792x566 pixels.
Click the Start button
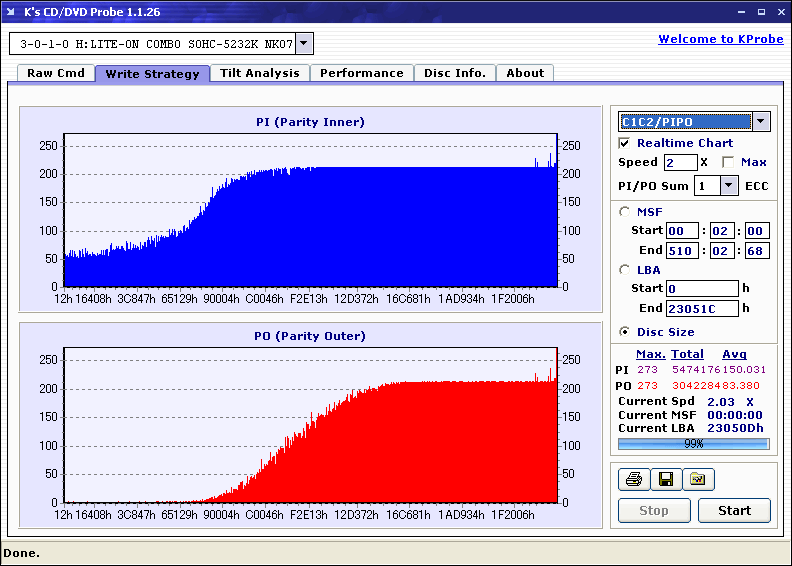tap(734, 510)
